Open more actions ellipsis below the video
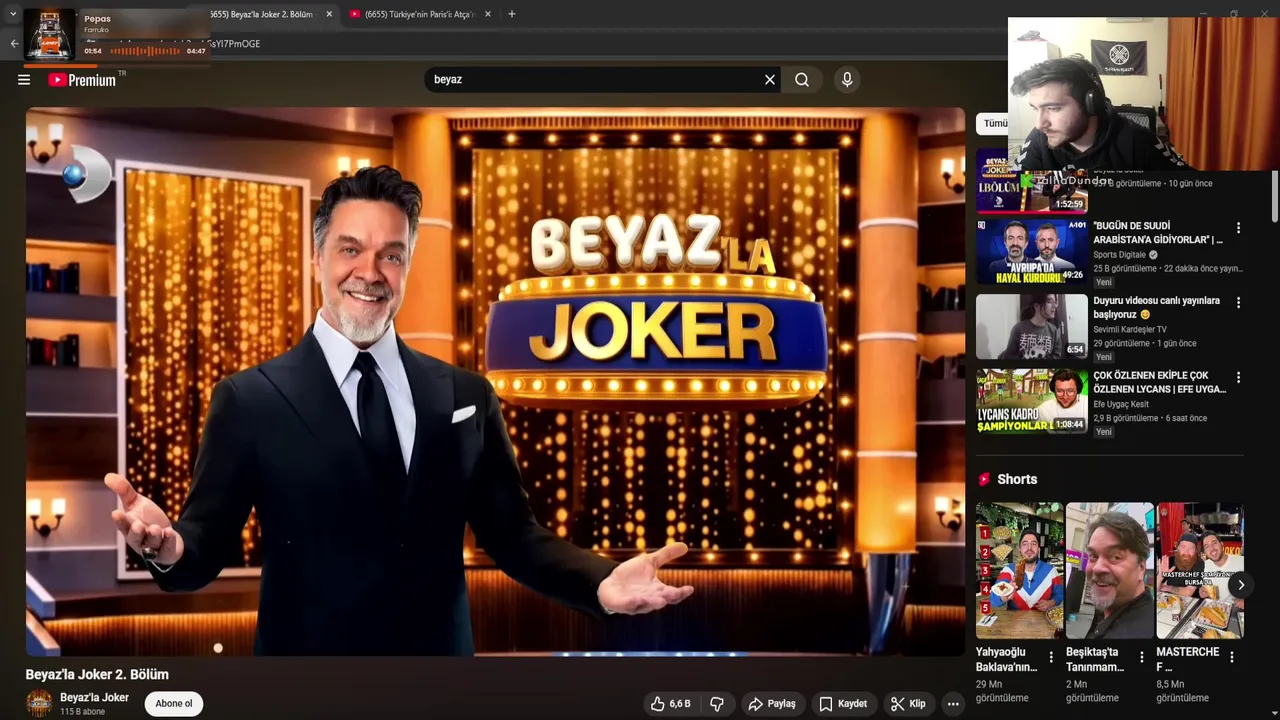This screenshot has width=1280, height=720. (x=953, y=704)
